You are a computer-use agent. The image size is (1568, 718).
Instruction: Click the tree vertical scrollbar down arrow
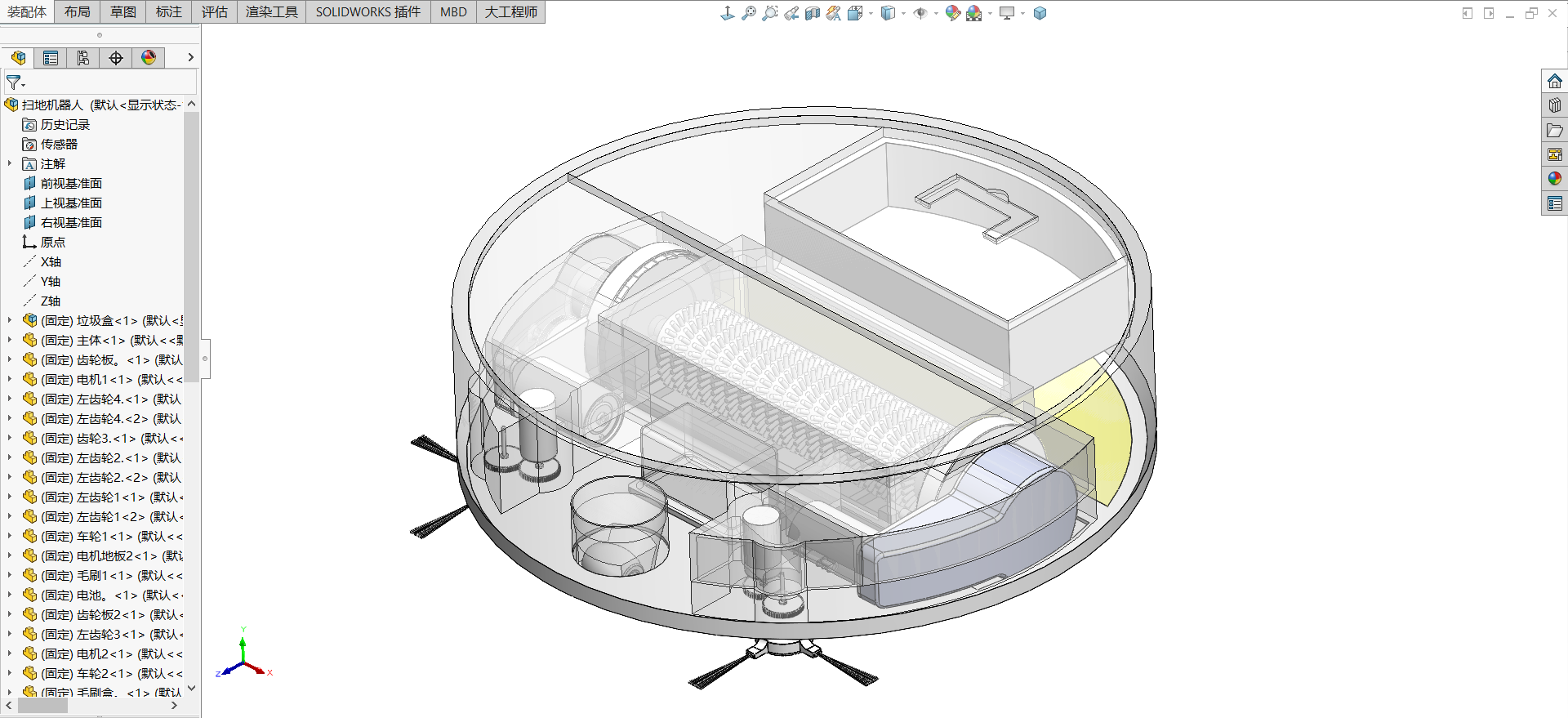pos(192,689)
